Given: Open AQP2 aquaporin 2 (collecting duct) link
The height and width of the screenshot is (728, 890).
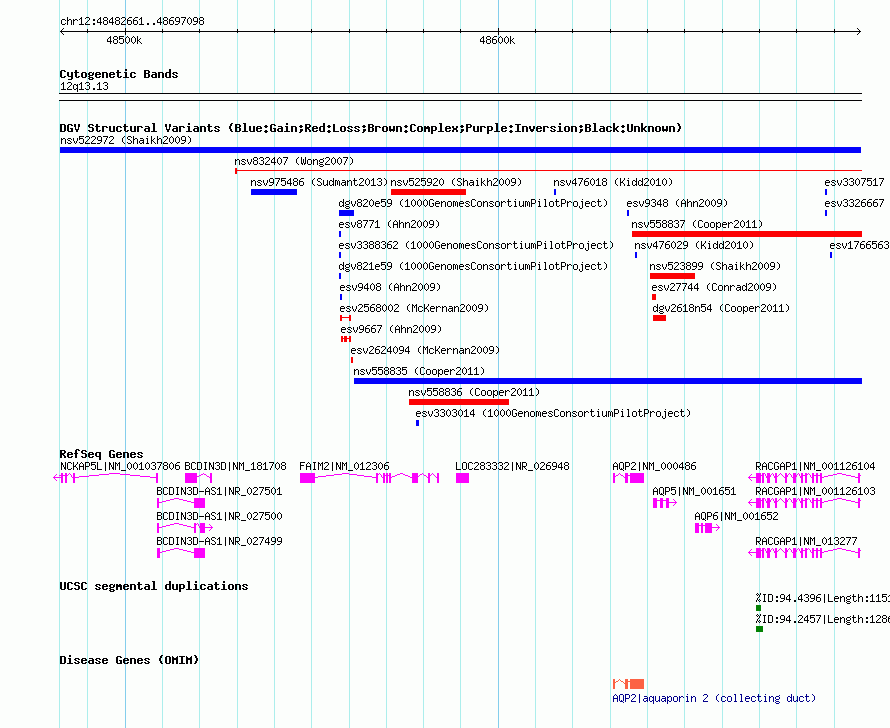Looking at the screenshot, I should (x=714, y=698).
